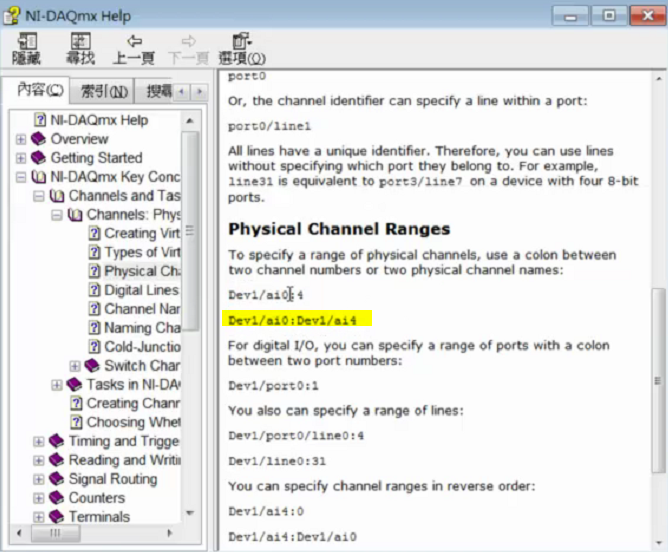668x552 pixels.
Task: Expand the Overview tree node
Action: tap(20, 139)
